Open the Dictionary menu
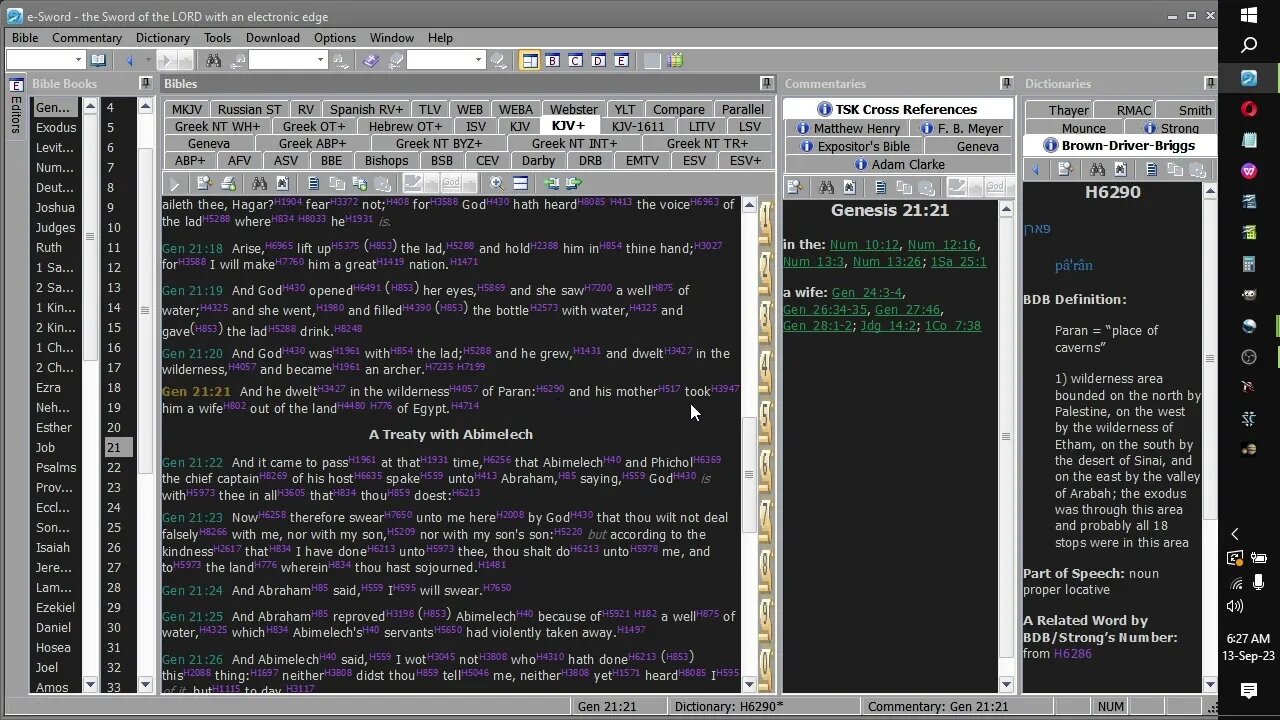The height and width of the screenshot is (720, 1280). 163,37
